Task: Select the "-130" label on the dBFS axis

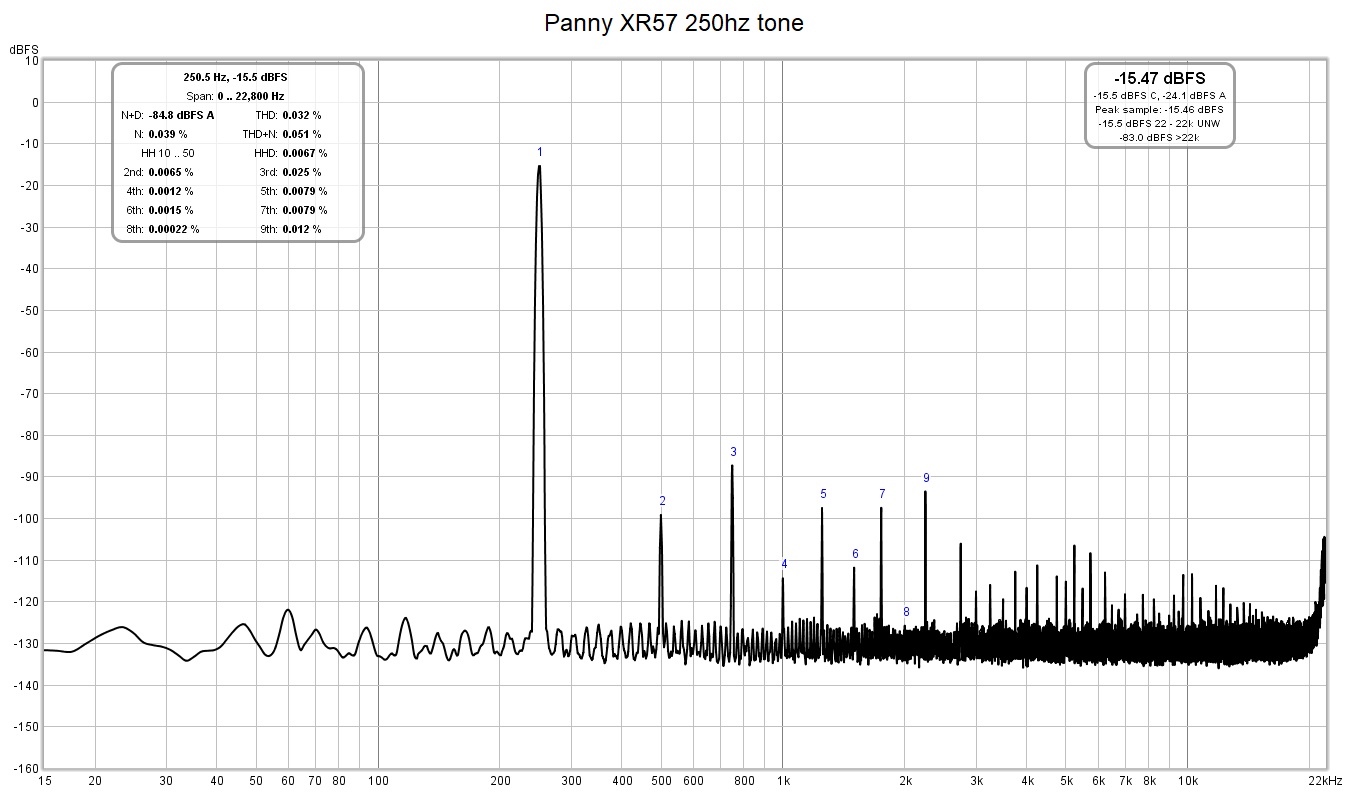Action: tap(26, 643)
